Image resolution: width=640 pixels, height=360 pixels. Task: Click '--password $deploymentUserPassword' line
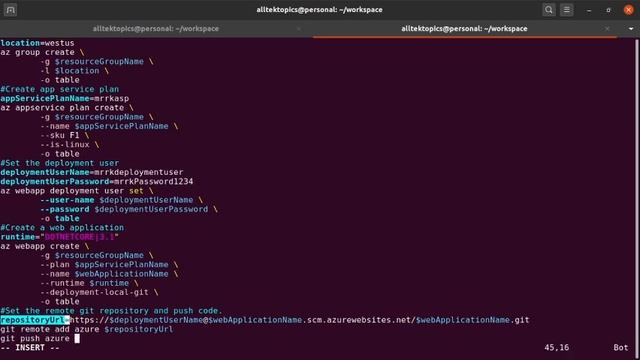pos(129,209)
